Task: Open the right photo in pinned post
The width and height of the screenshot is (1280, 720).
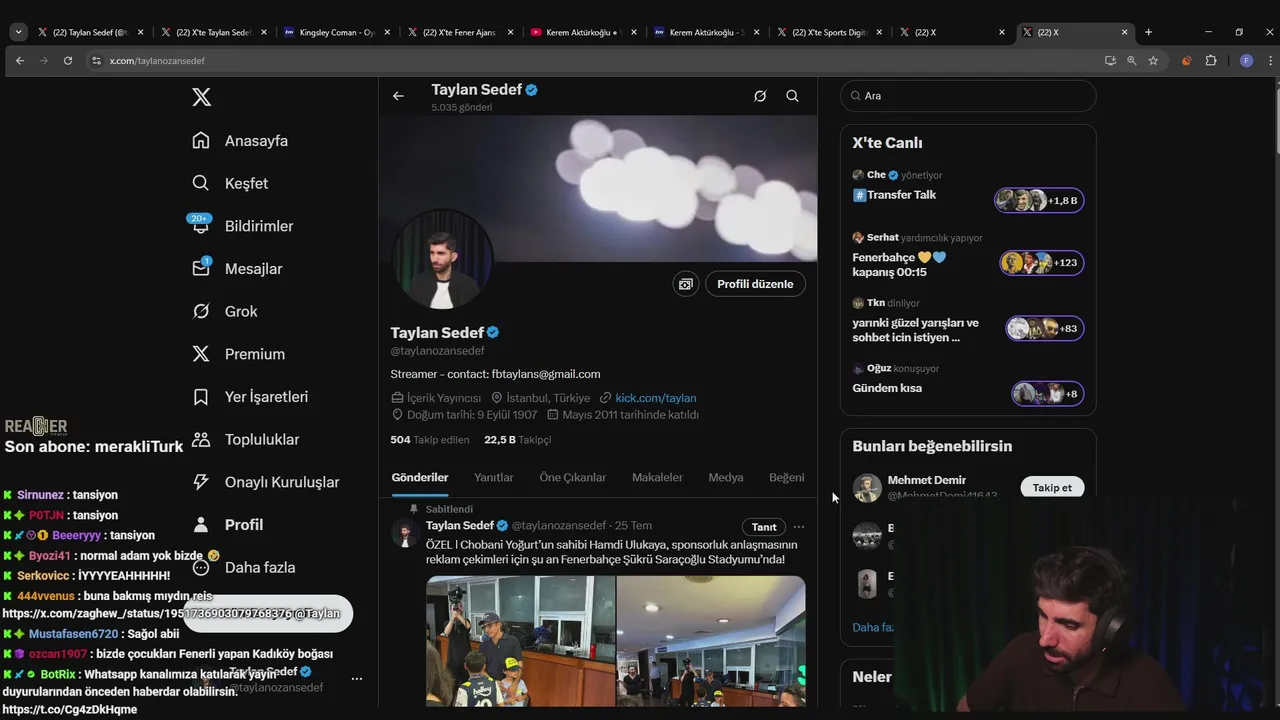Action: point(711,641)
